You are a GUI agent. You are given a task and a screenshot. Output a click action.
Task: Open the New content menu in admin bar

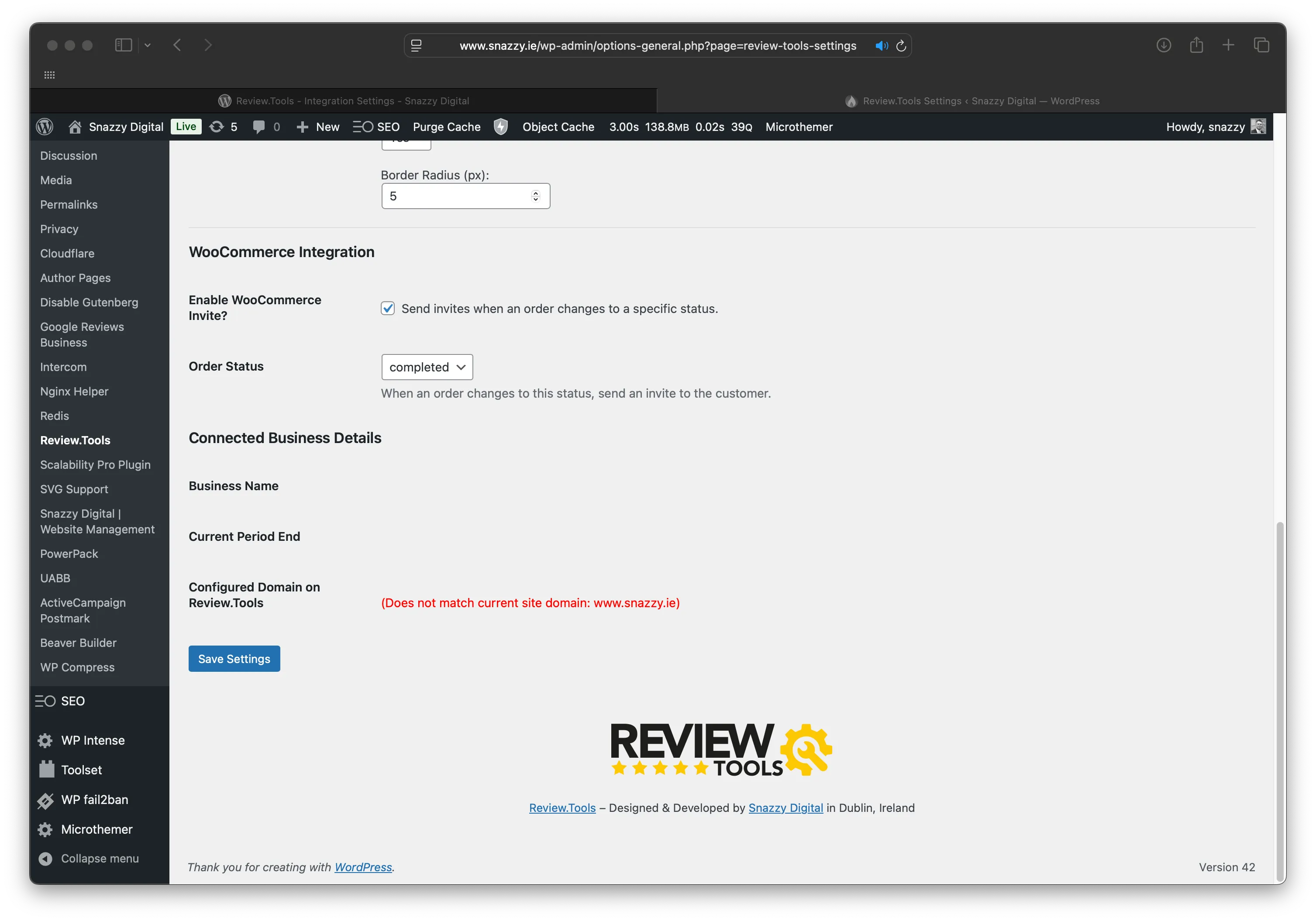coord(318,127)
